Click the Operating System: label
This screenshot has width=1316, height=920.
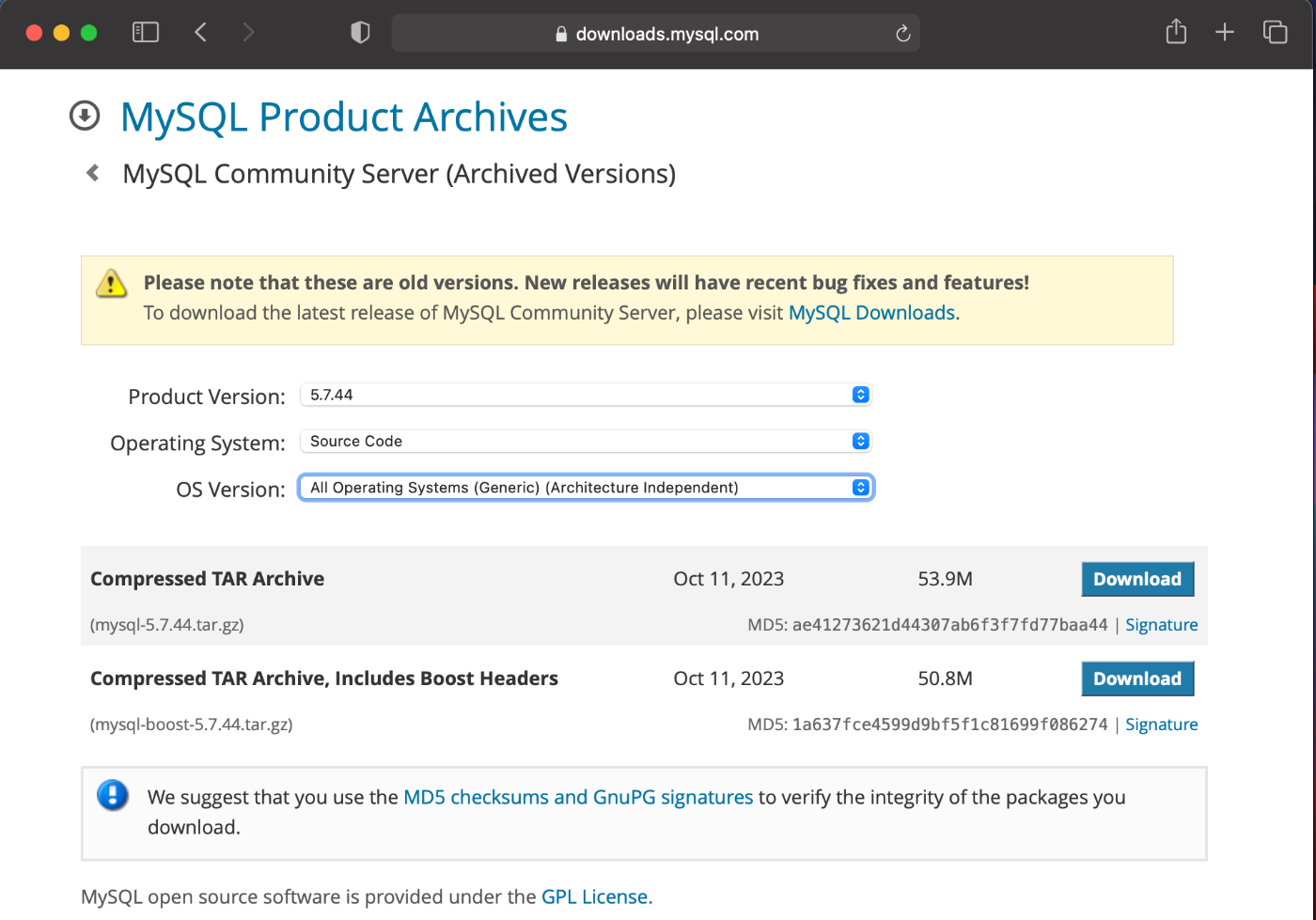point(197,443)
